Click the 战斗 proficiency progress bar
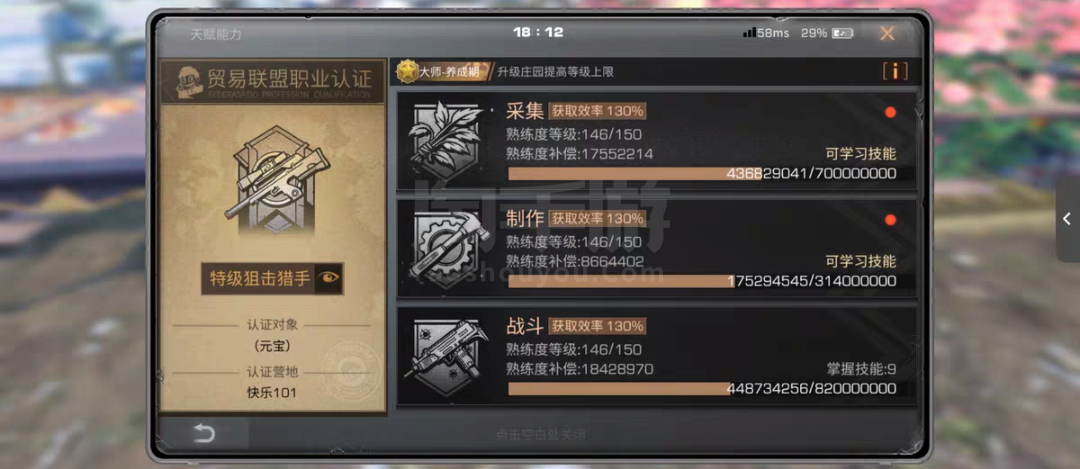 (x=702, y=388)
